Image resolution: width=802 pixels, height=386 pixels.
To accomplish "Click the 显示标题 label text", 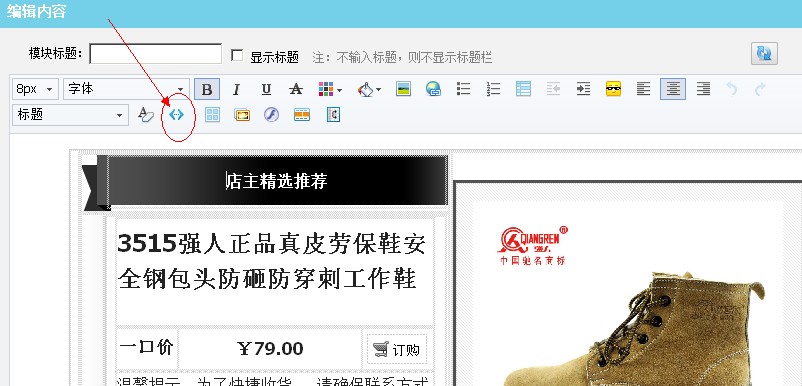I will [275, 57].
